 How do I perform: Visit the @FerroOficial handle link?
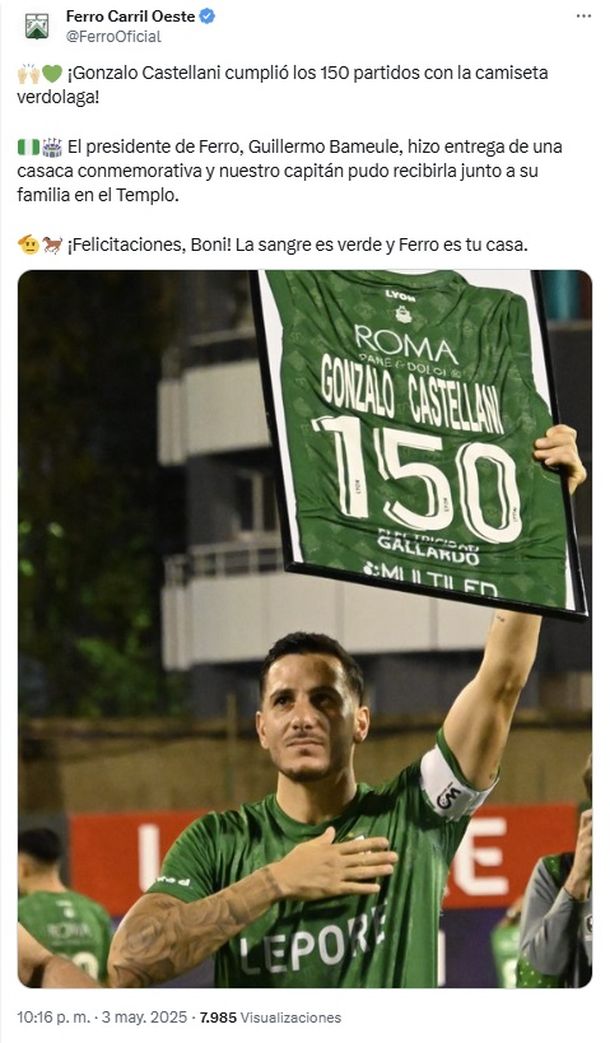click(x=113, y=37)
